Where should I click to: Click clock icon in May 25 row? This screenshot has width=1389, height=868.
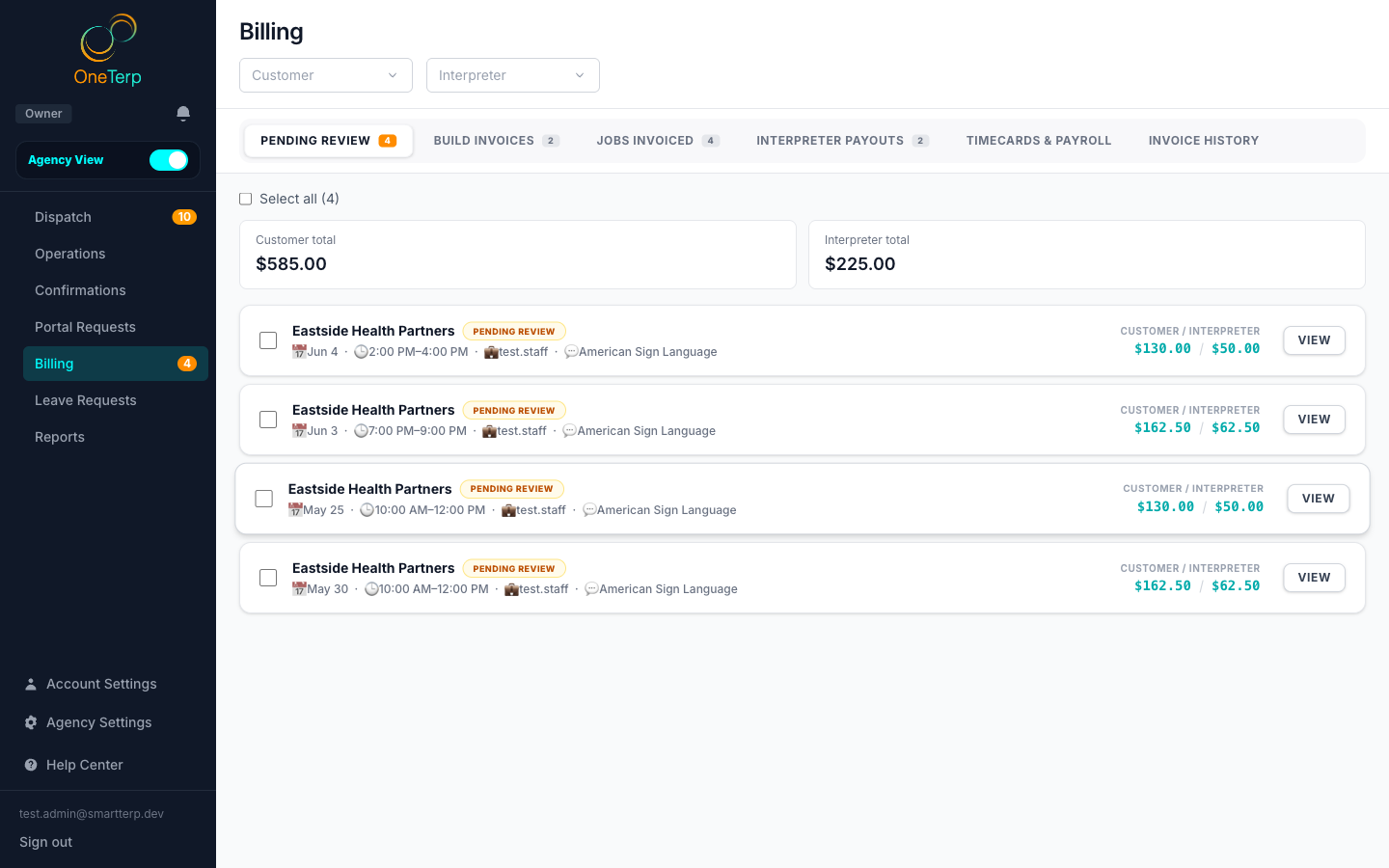coord(367,510)
